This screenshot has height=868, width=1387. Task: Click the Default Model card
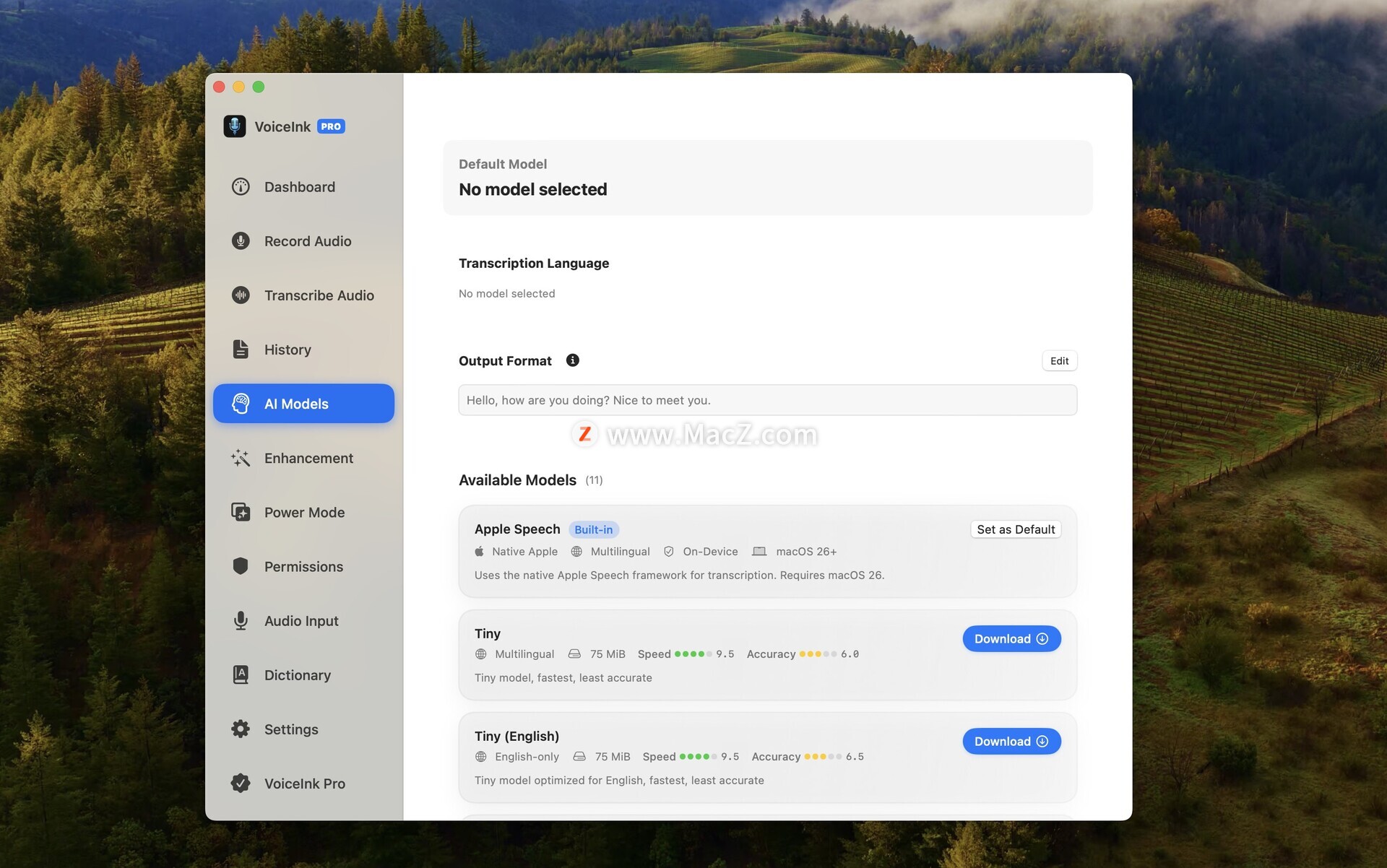click(767, 178)
